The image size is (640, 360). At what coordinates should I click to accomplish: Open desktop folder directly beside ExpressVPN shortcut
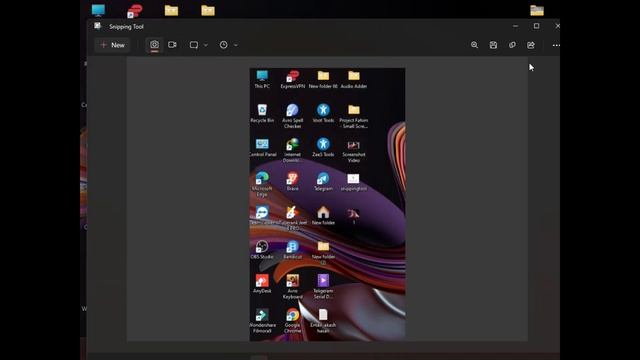pyautogui.click(x=171, y=10)
